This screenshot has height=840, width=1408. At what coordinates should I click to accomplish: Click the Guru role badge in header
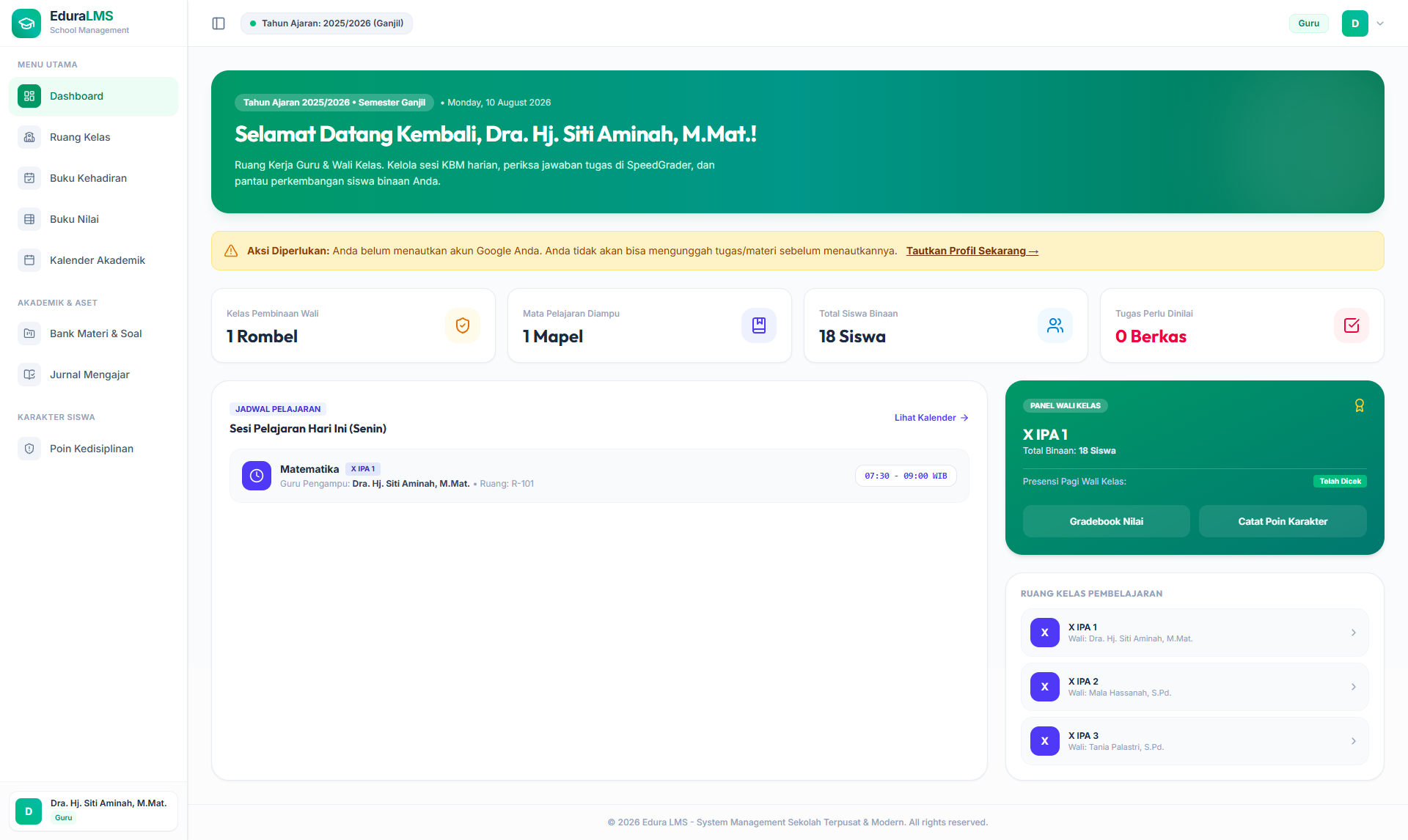(1308, 23)
